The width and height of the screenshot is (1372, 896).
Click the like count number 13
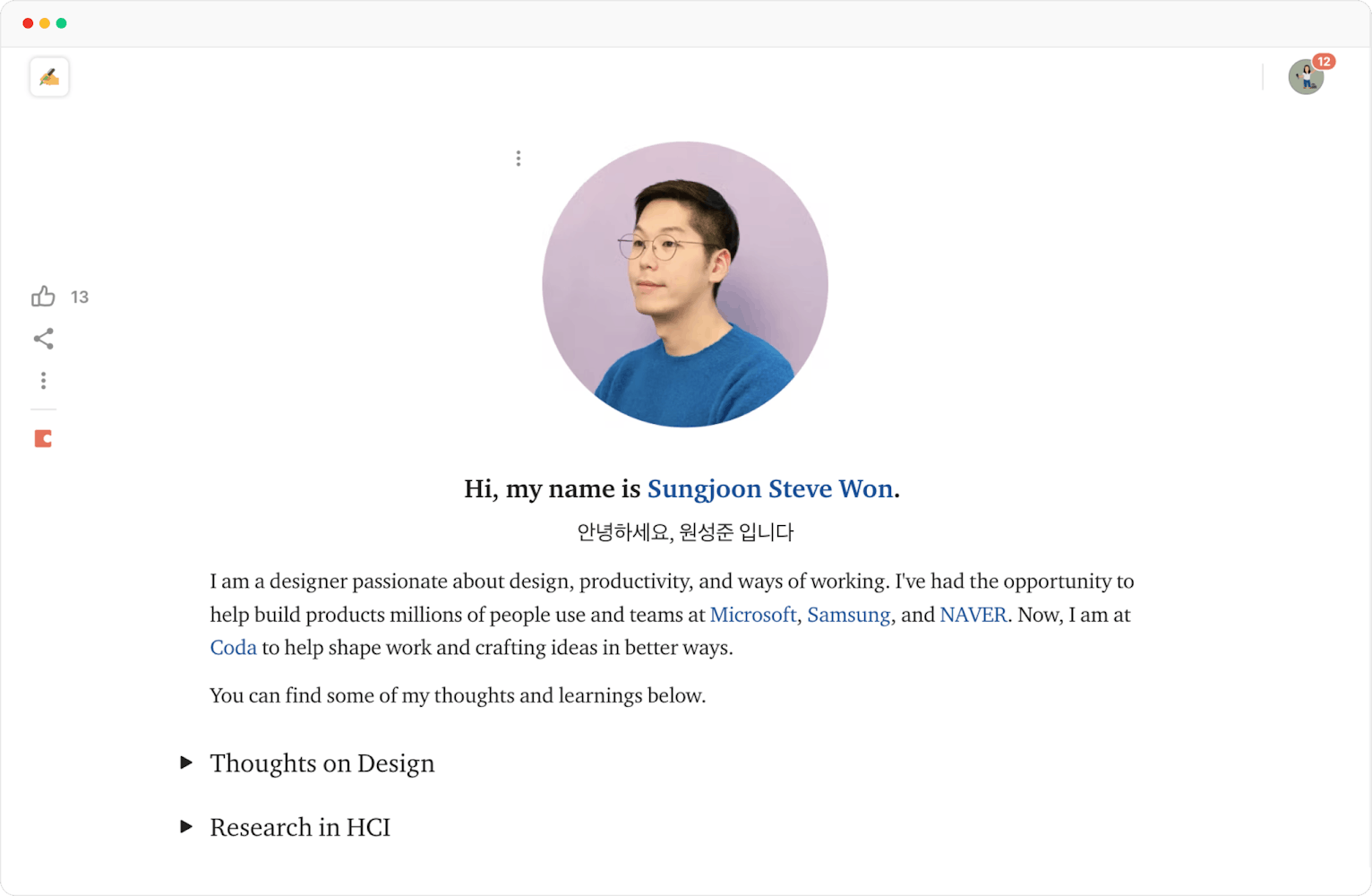tap(80, 297)
